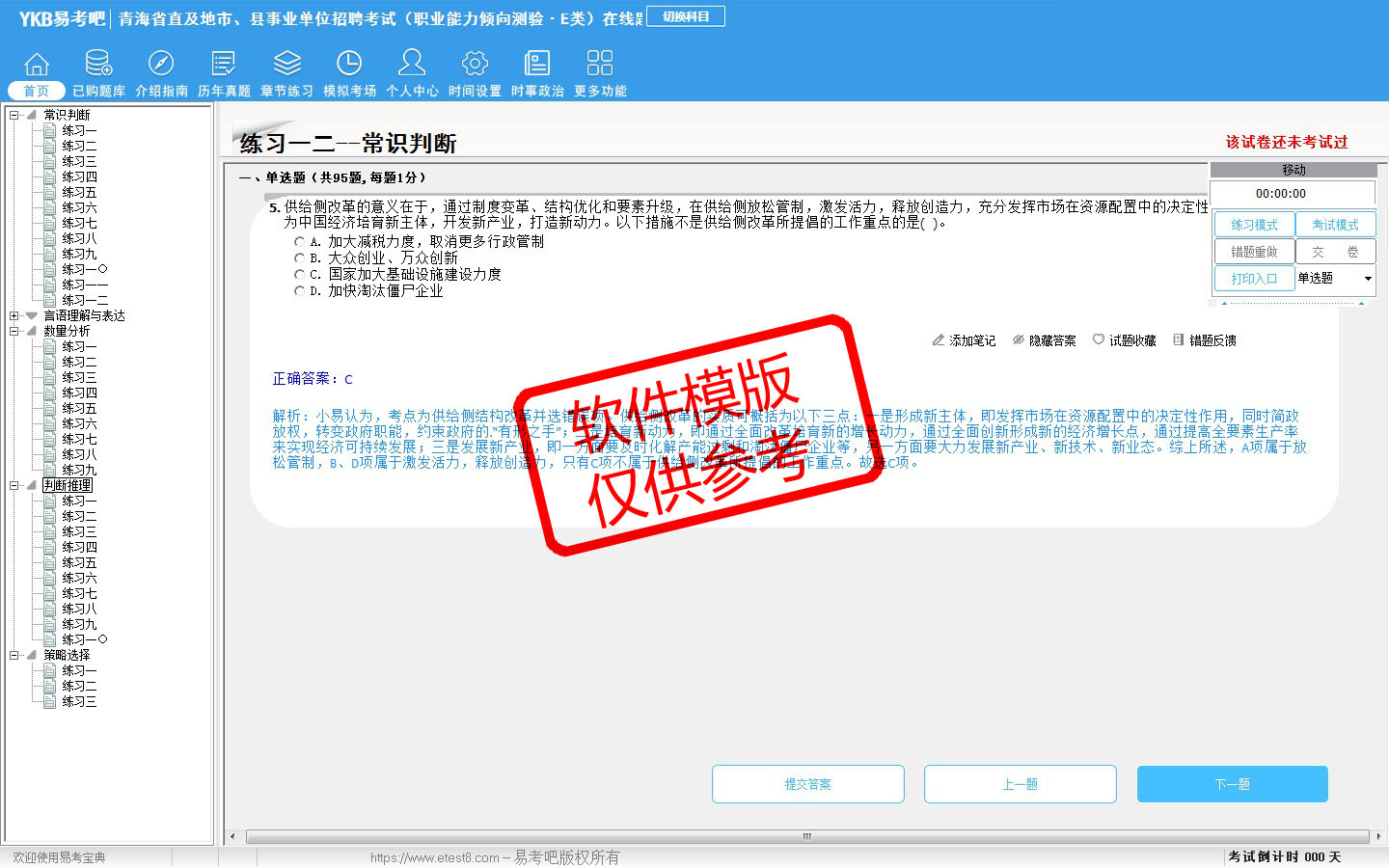Go to next question with 下一题
Viewport: 1389px width, 868px height.
[1233, 784]
